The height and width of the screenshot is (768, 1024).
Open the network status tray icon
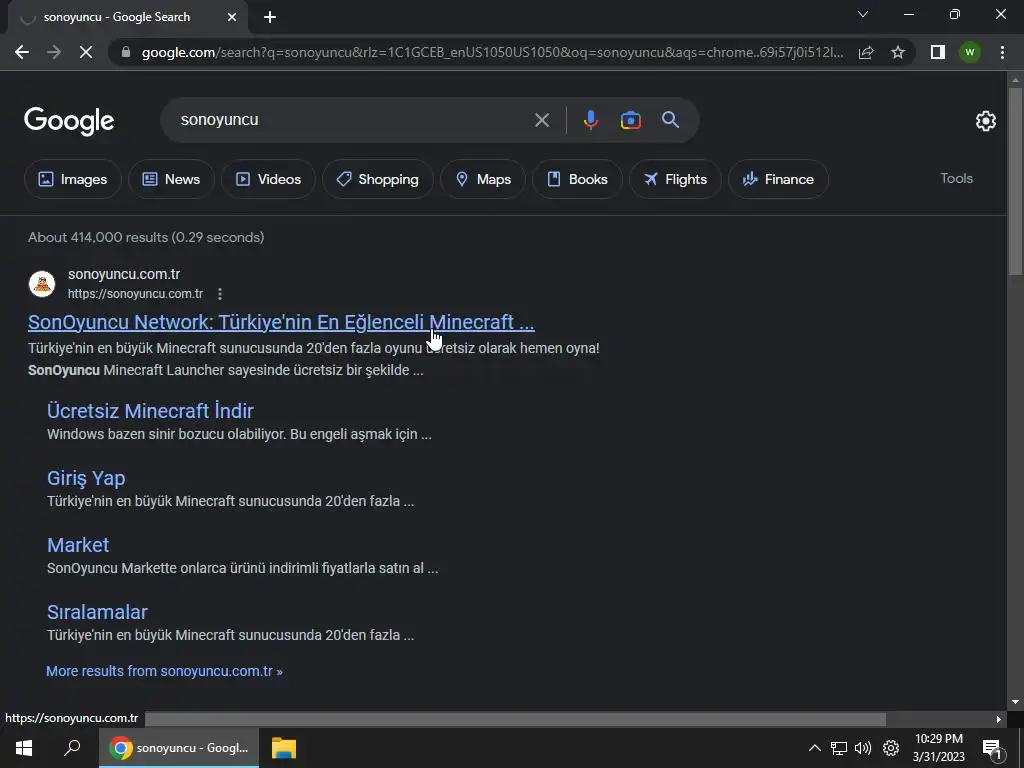click(x=839, y=748)
